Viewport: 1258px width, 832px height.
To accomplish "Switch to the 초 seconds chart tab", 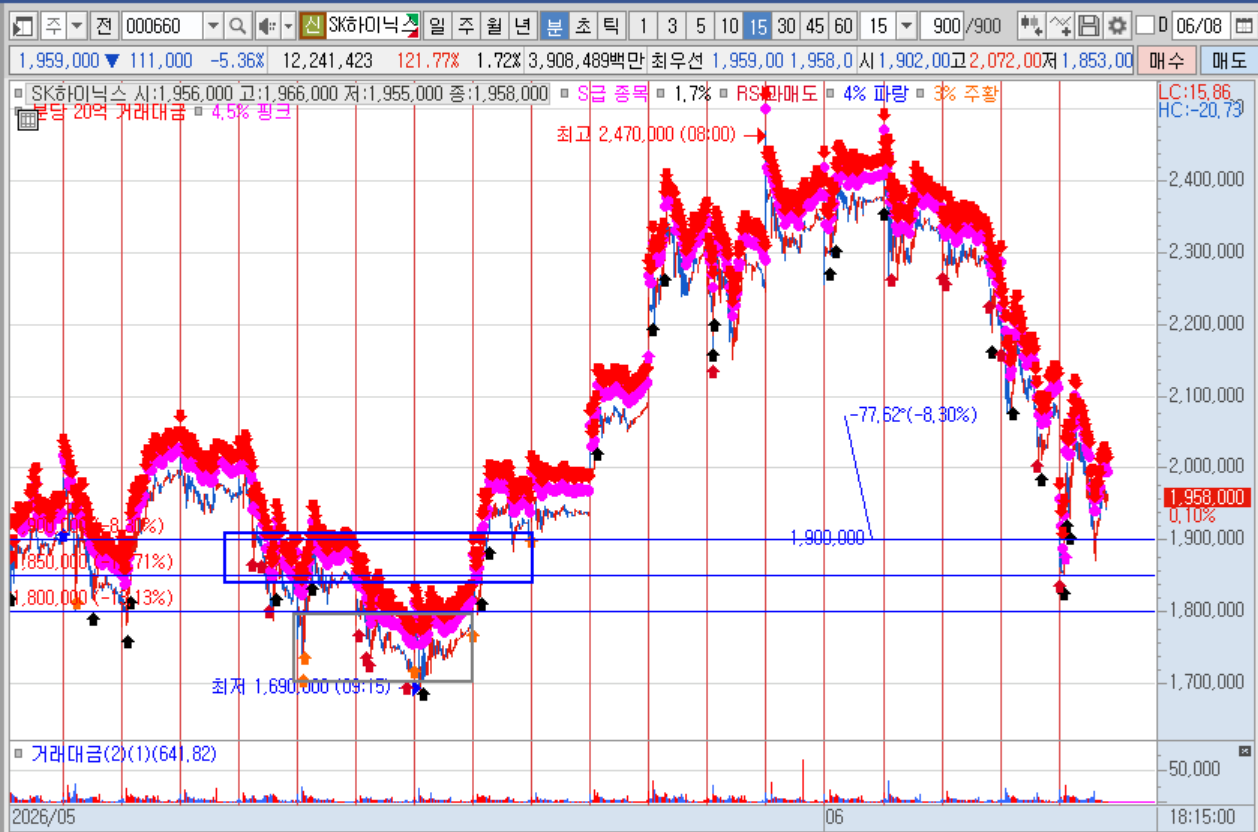I will click(582, 25).
